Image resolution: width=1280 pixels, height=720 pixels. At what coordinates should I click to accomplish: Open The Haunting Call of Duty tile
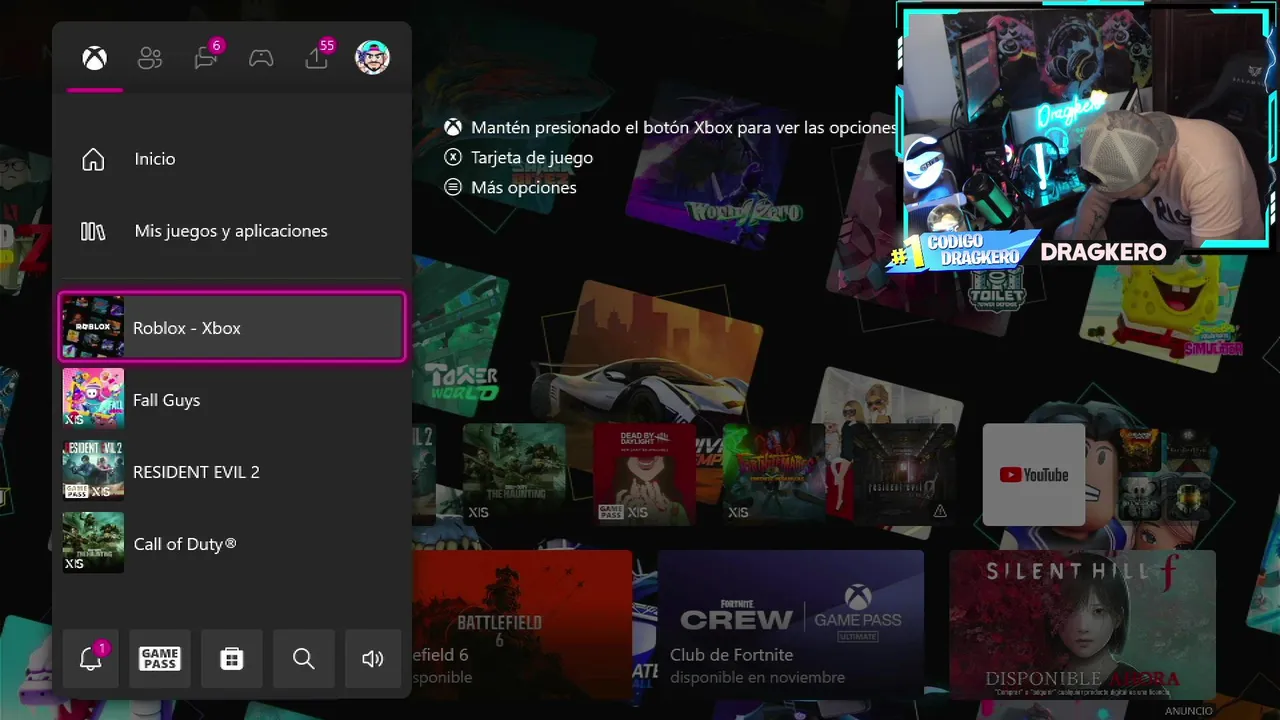click(x=514, y=474)
